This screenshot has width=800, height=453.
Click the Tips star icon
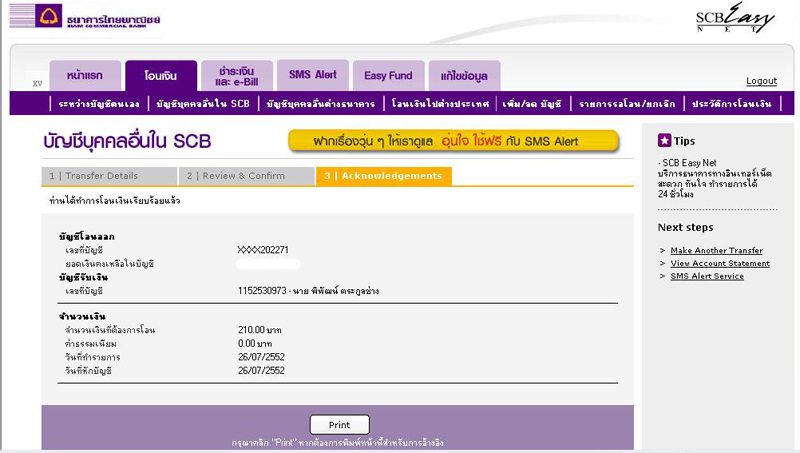pos(664,140)
